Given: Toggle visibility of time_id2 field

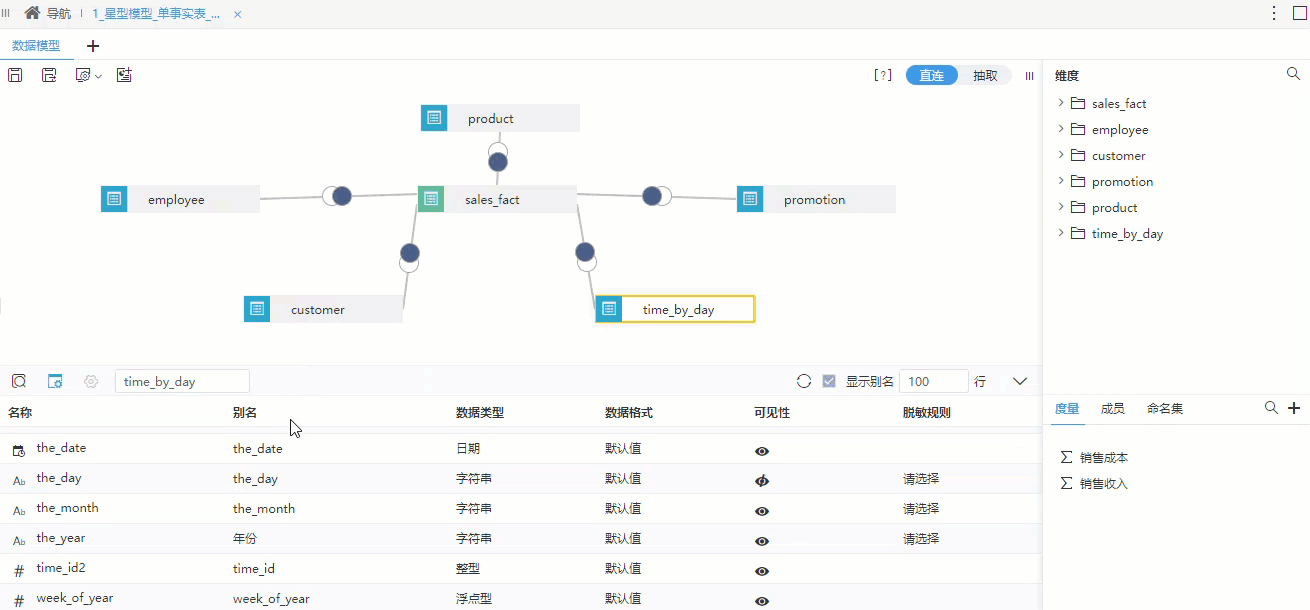Looking at the screenshot, I should click(x=762, y=571).
